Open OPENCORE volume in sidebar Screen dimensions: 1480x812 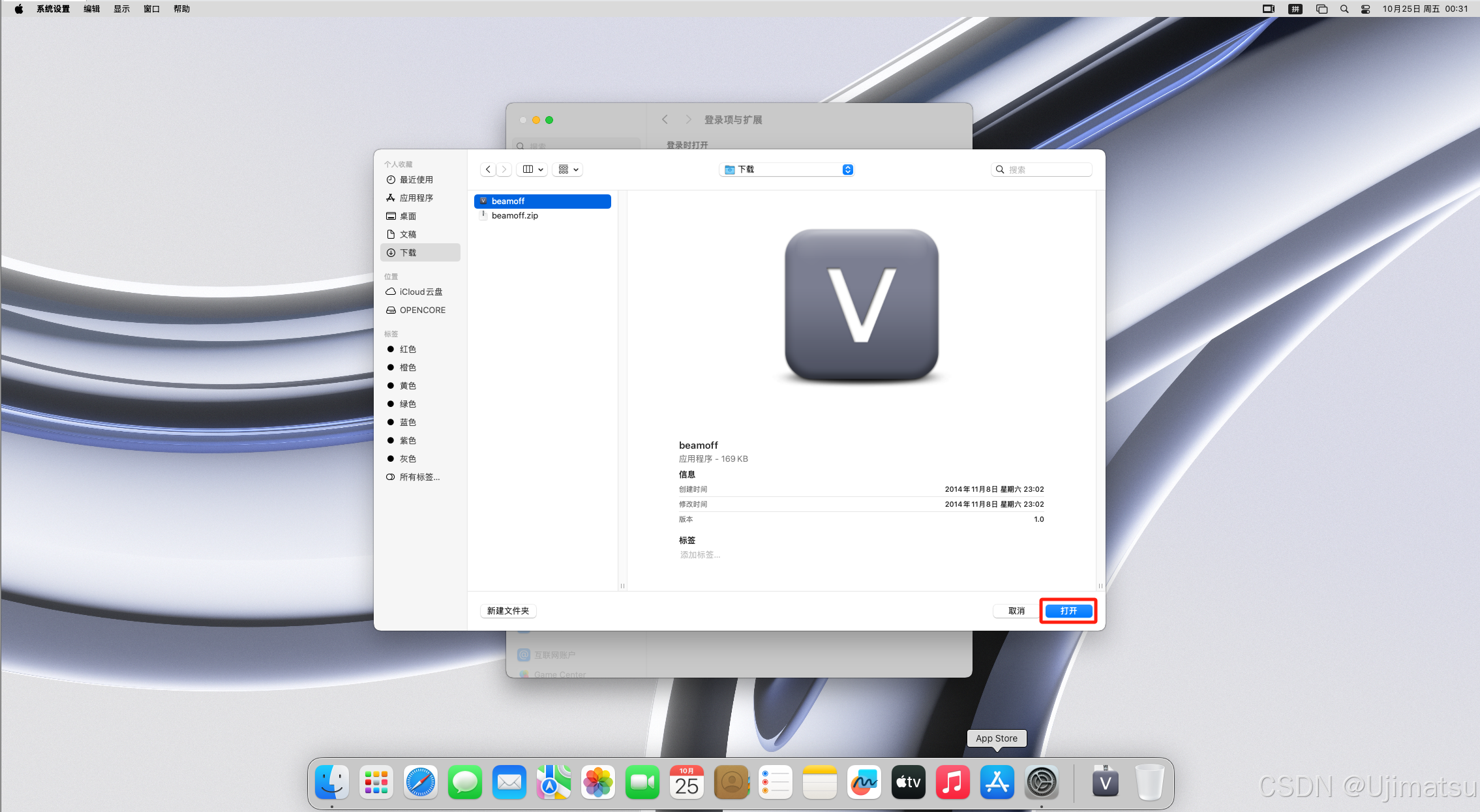click(x=420, y=310)
